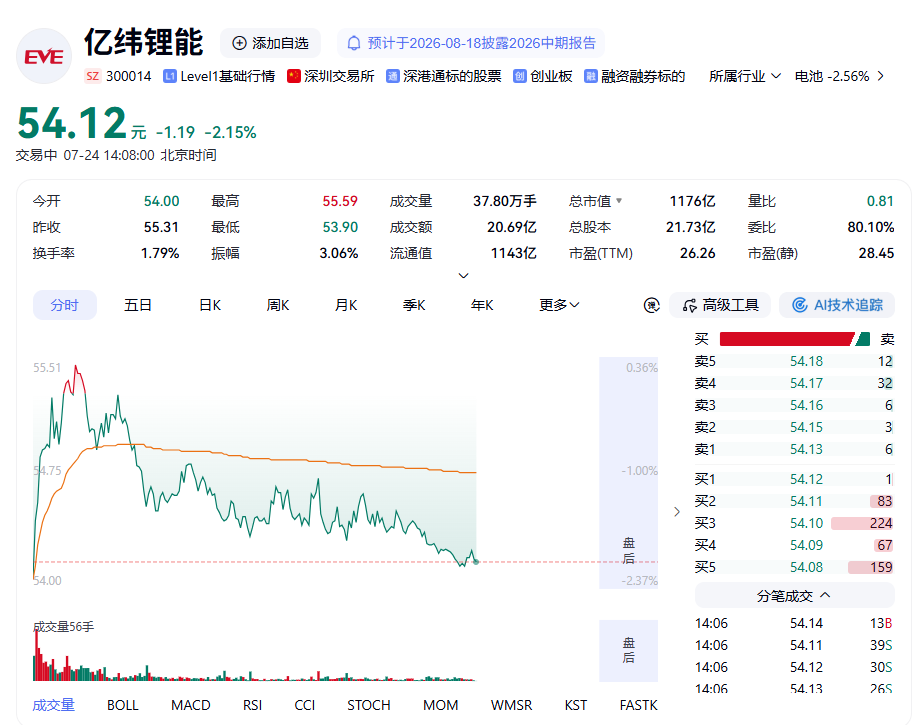Switch to 五日 chart tab
The image size is (913, 725).
click(138, 305)
